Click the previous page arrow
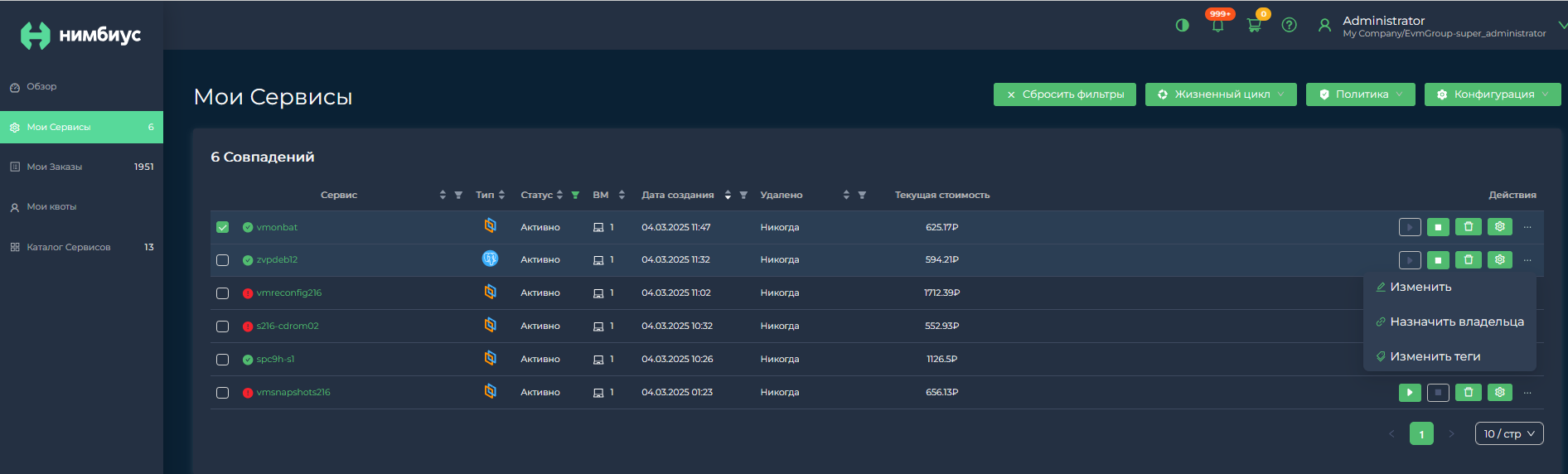1568x474 pixels. point(1391,433)
